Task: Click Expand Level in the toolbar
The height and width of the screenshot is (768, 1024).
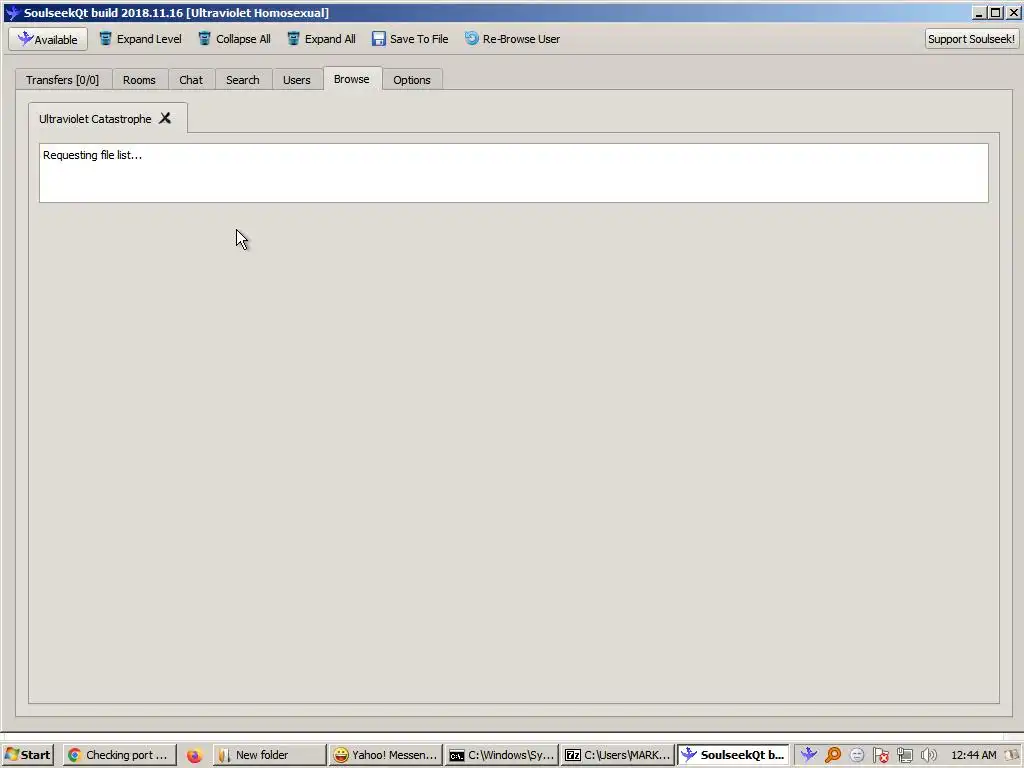Action: point(140,39)
